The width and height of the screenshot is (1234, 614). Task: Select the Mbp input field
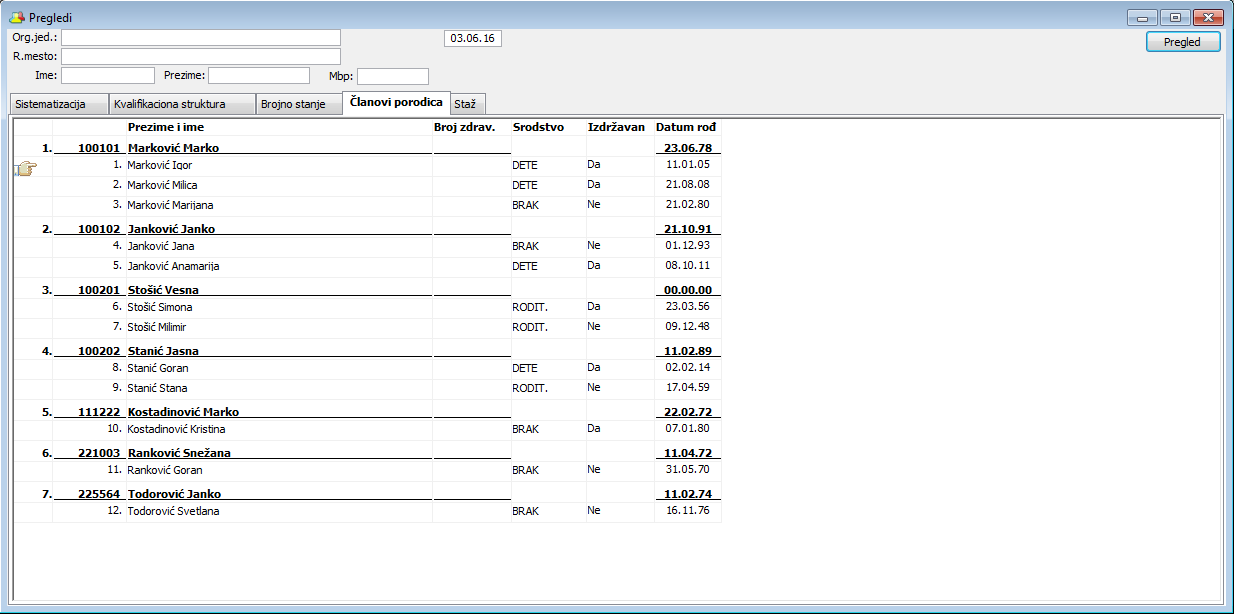pos(393,76)
